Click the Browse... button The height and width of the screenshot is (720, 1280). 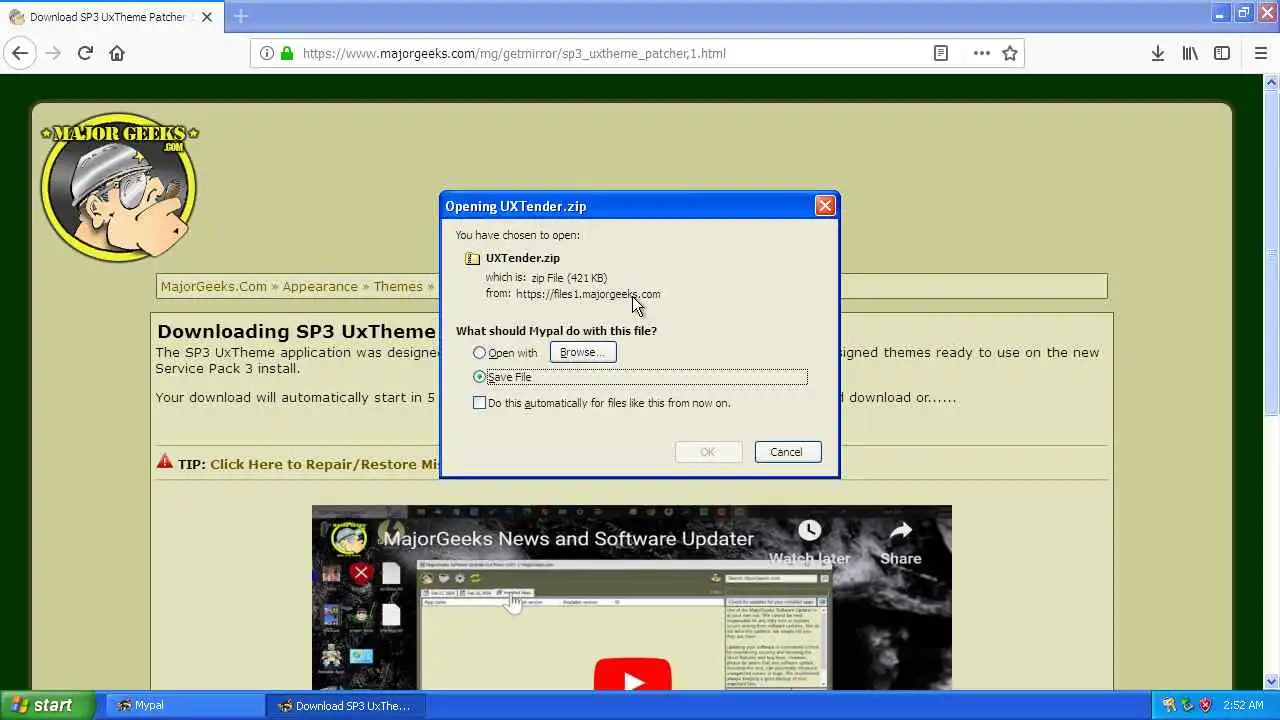tap(583, 352)
